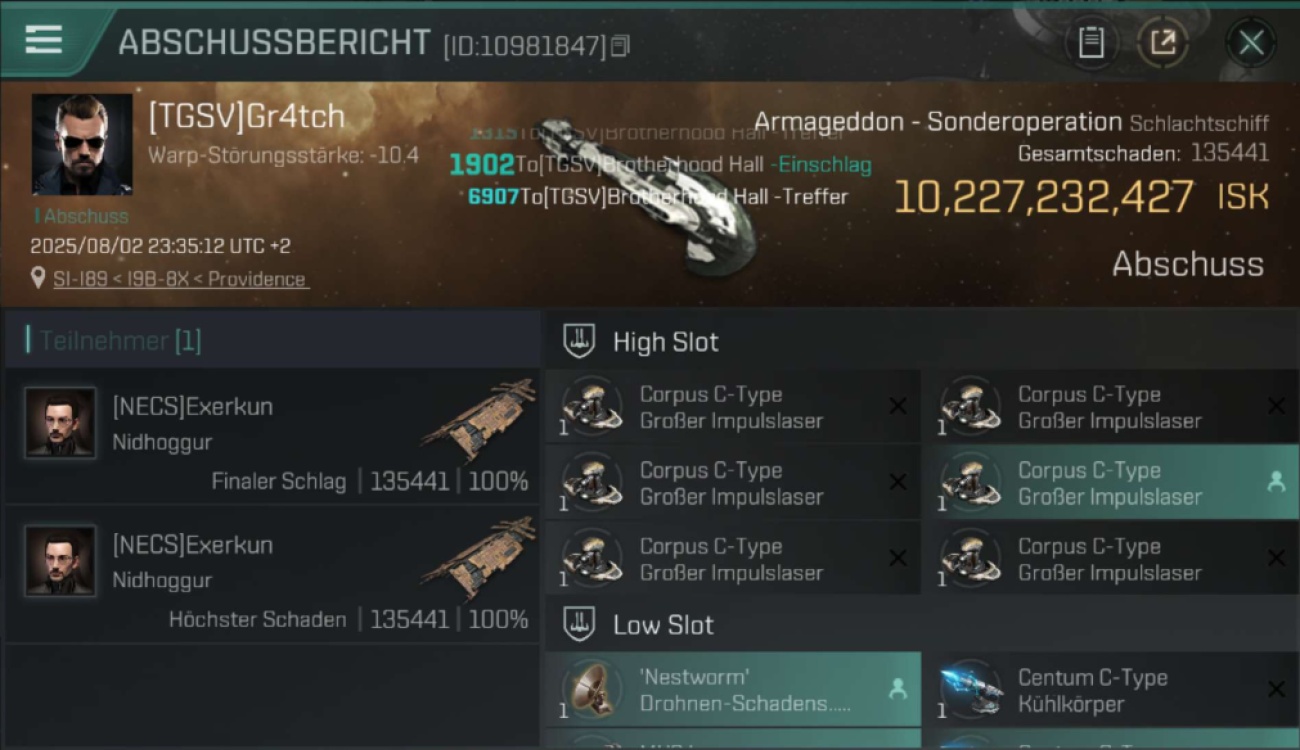The image size is (1300, 750).
Task: Click the 10,227,232,427 ISK value
Action: (x=1081, y=197)
